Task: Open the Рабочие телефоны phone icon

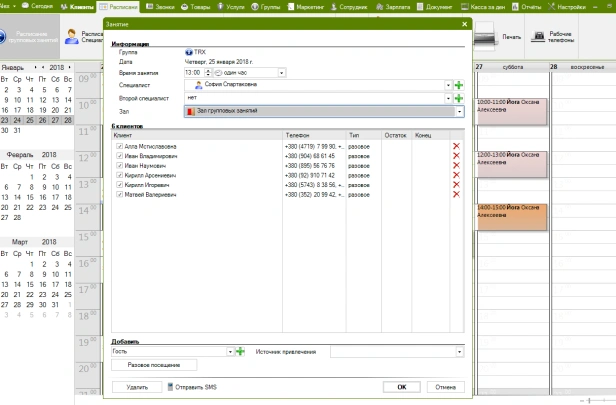Action: click(539, 37)
